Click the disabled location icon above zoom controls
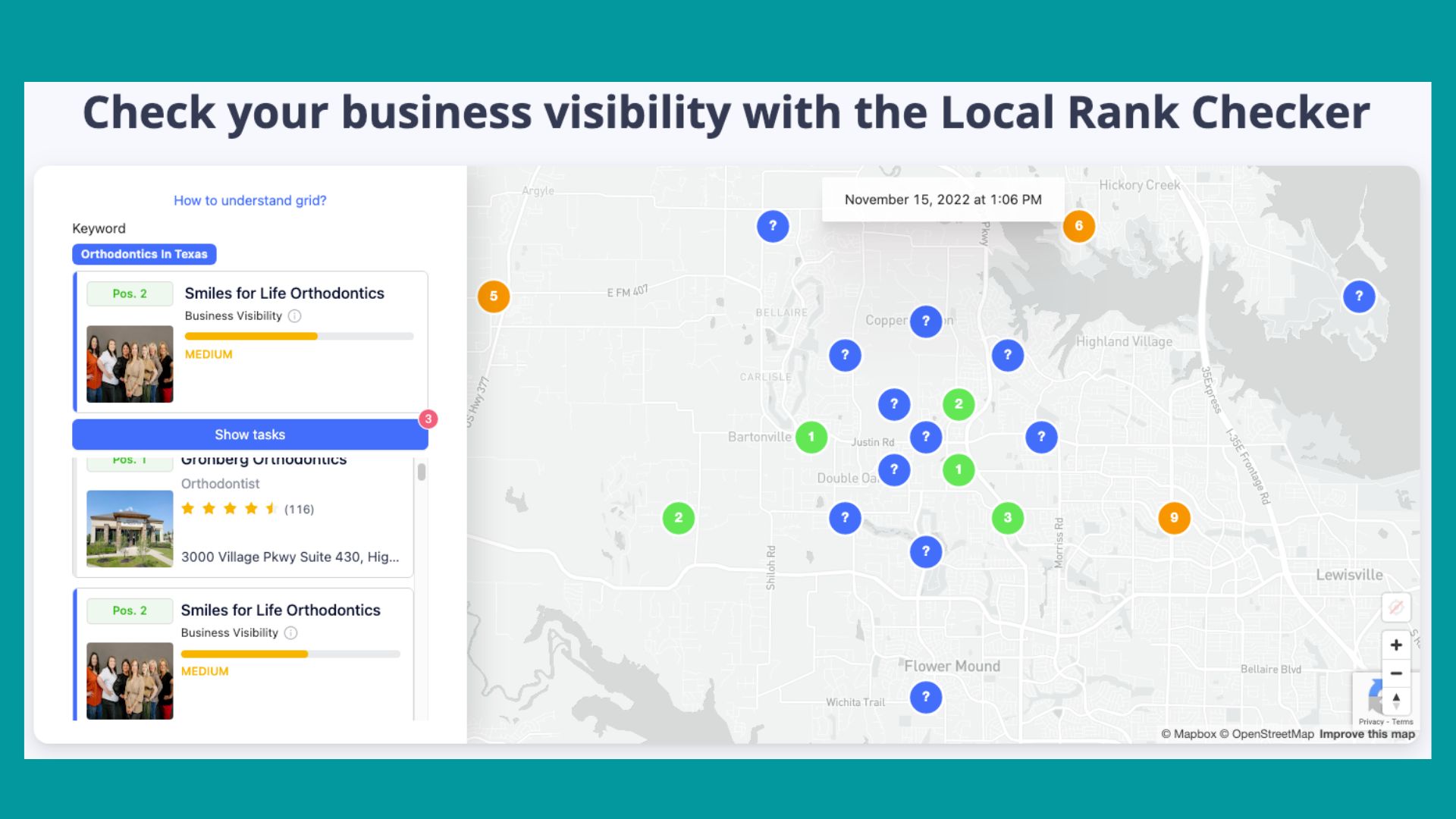The width and height of the screenshot is (1456, 819). 1395,607
